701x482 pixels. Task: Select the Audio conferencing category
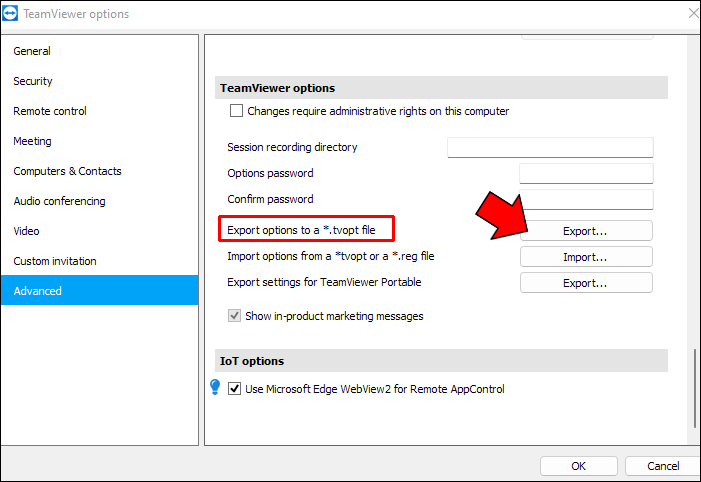pos(59,201)
